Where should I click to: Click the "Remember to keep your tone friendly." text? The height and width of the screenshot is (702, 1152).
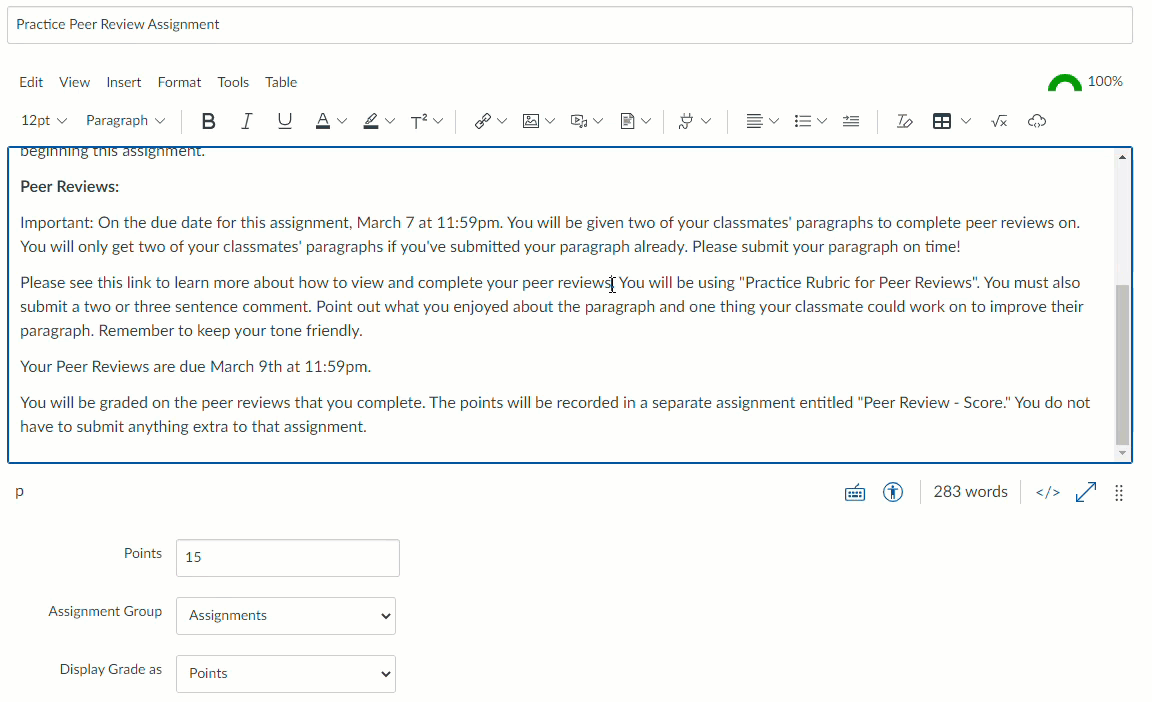click(231, 330)
